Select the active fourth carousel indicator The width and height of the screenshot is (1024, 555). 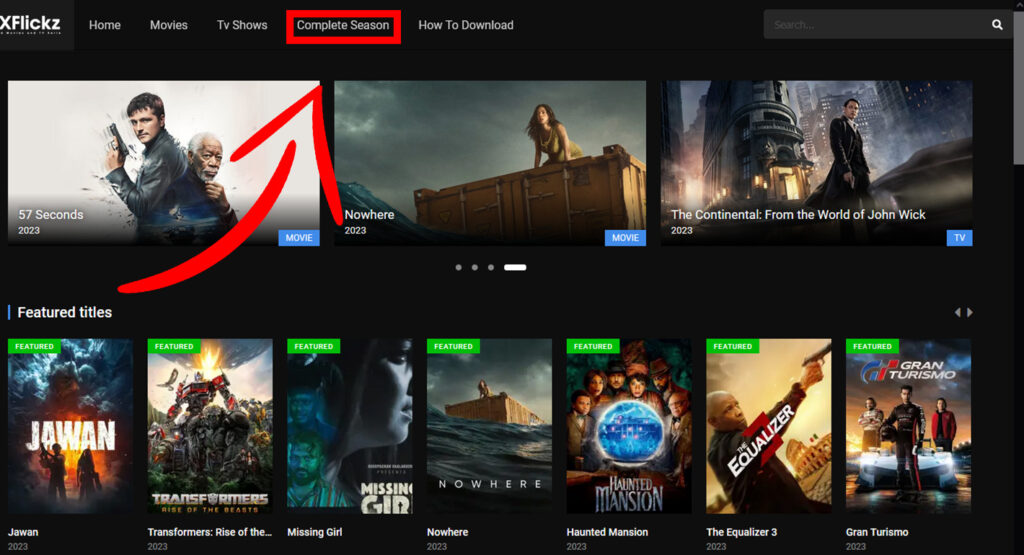pos(515,268)
